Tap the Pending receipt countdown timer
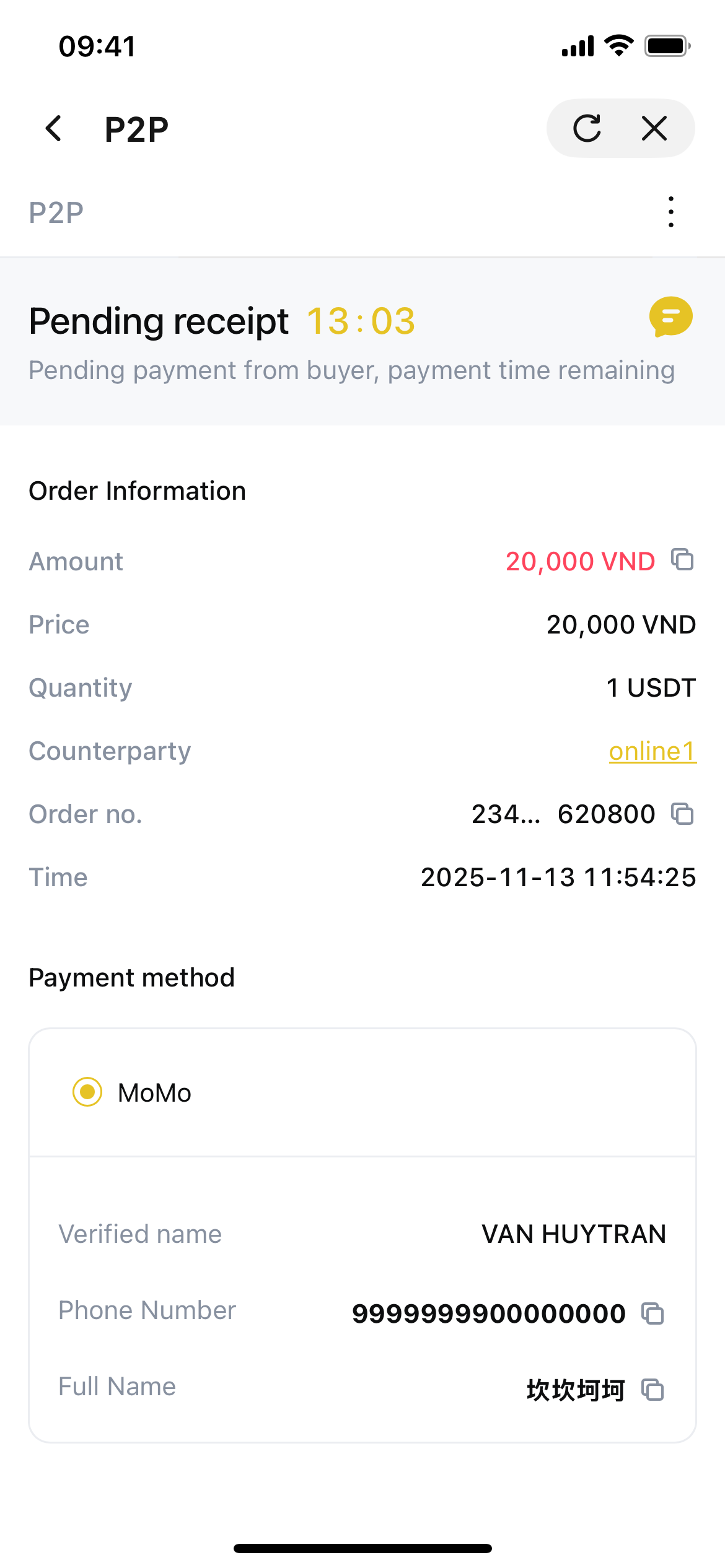725x1568 pixels. point(361,321)
